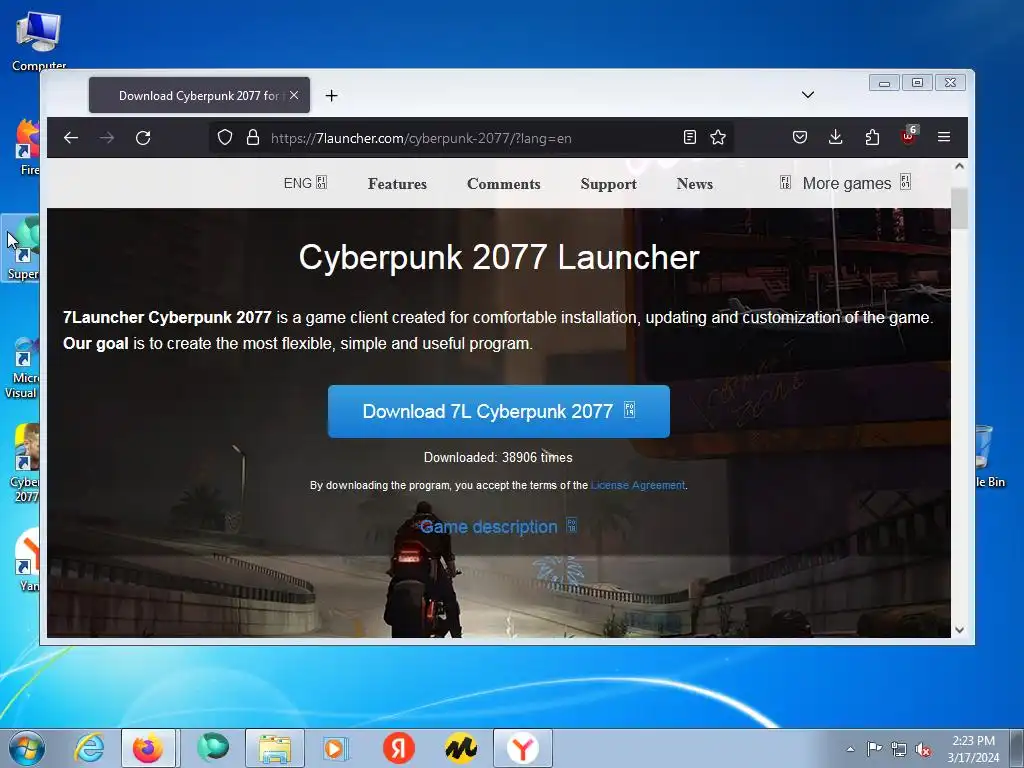Viewport: 1024px width, 768px height.
Task: Go back to the previous page
Action: (71, 138)
